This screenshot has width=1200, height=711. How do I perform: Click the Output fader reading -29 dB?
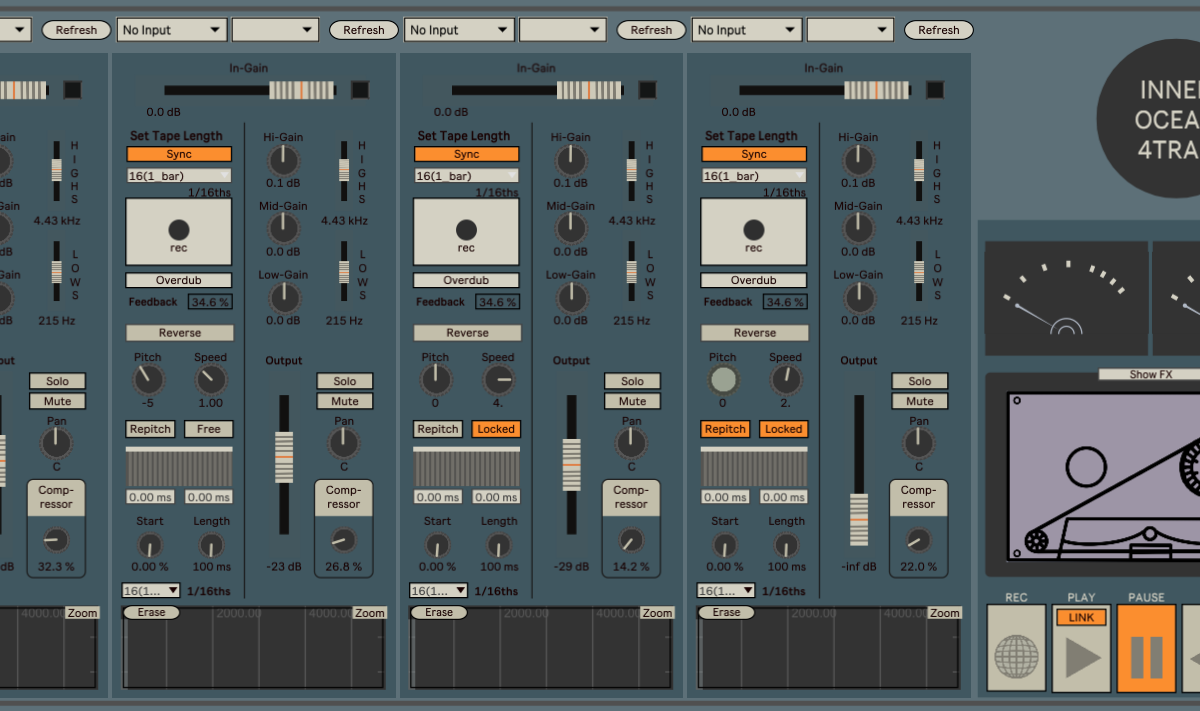click(572, 466)
